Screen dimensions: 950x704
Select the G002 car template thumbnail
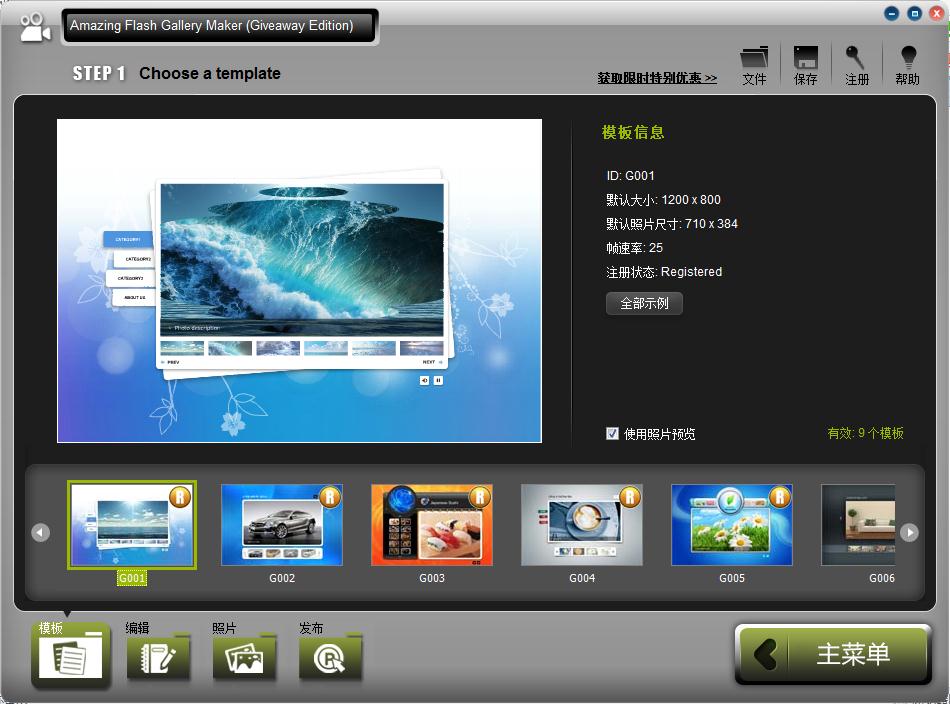pos(282,525)
